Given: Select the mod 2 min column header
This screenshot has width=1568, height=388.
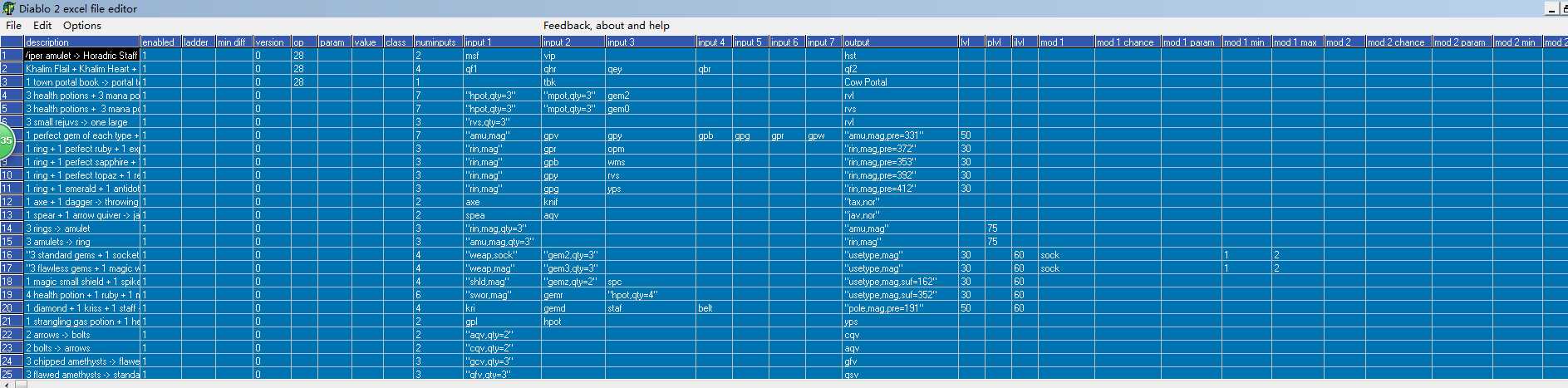Looking at the screenshot, I should point(1516,42).
